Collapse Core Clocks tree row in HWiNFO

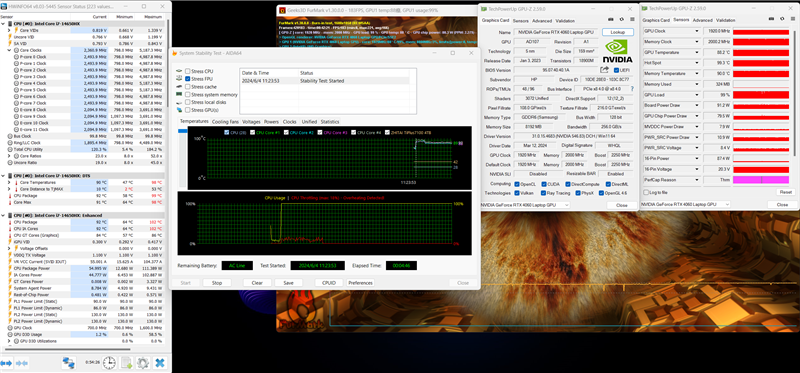point(9,50)
